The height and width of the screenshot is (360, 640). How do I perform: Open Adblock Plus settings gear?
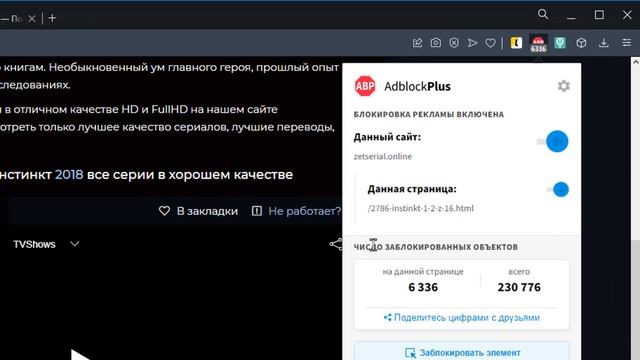[x=564, y=86]
